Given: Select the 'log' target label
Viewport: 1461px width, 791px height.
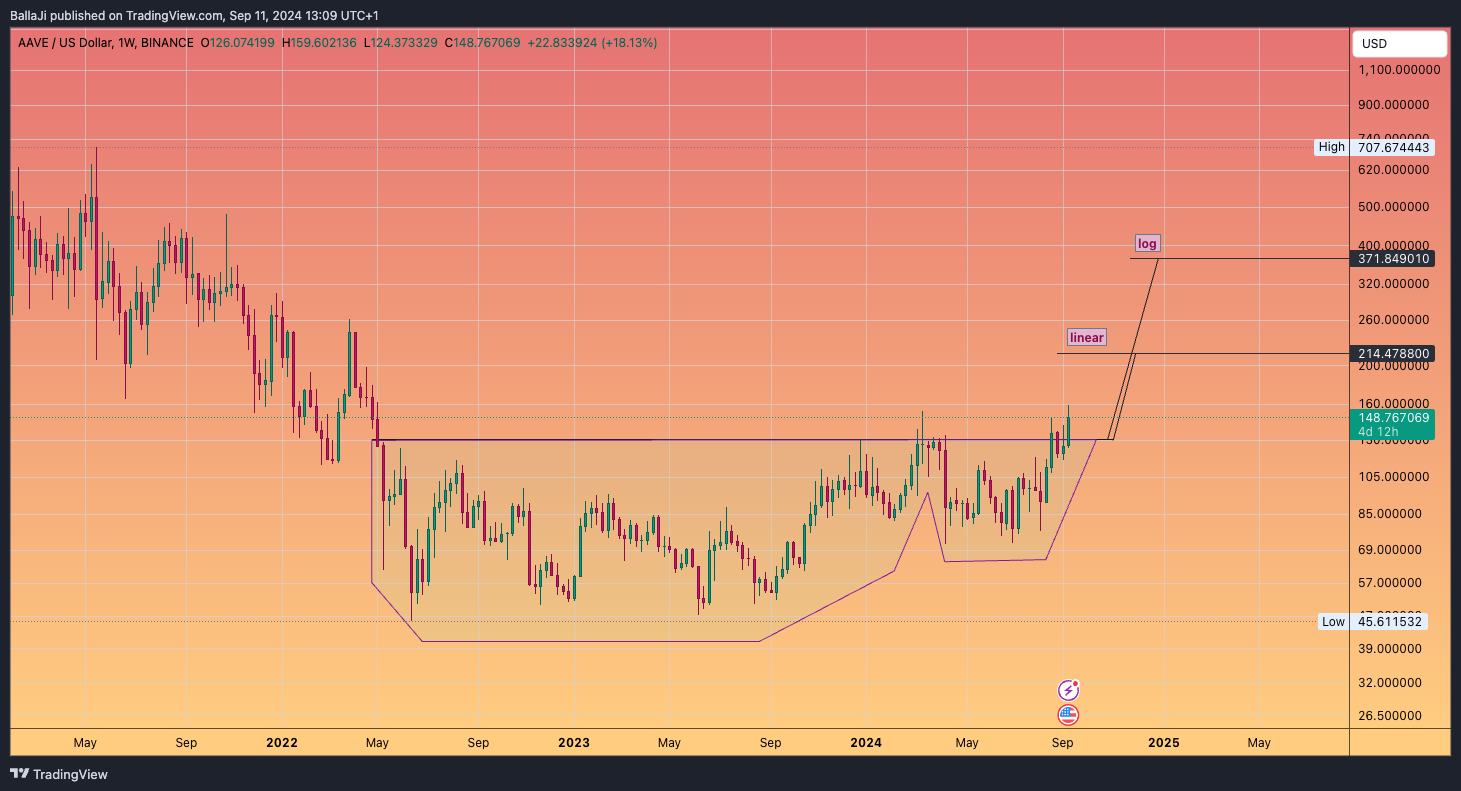Looking at the screenshot, I should tap(1147, 244).
